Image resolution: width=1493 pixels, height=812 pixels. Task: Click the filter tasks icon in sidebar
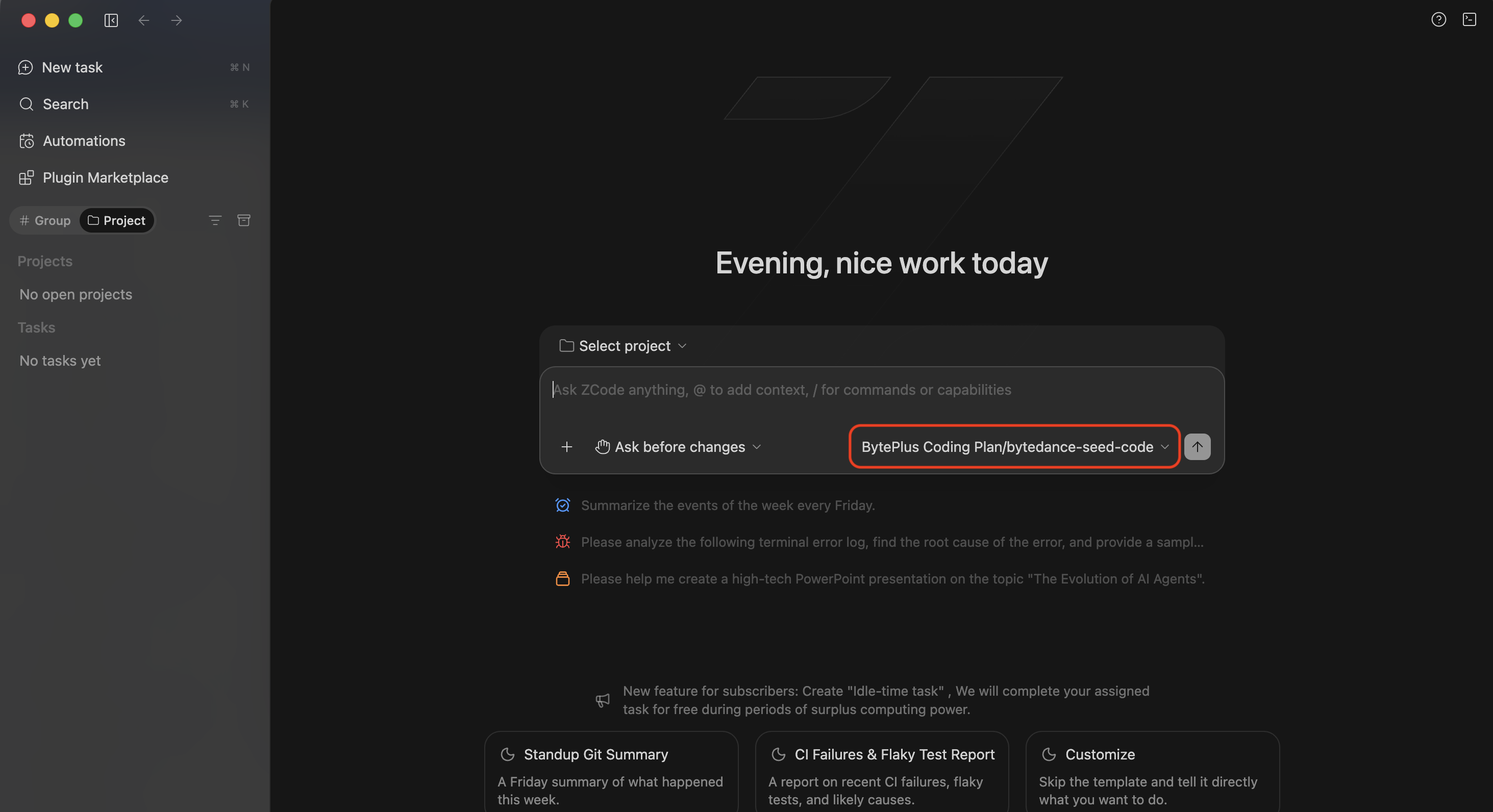tap(215, 221)
